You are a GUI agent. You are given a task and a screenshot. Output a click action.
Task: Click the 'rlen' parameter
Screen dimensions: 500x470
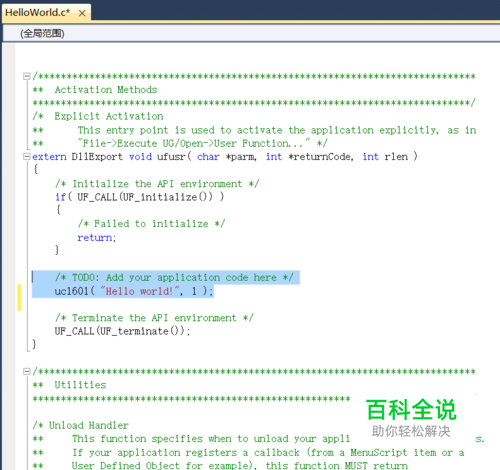click(x=396, y=157)
